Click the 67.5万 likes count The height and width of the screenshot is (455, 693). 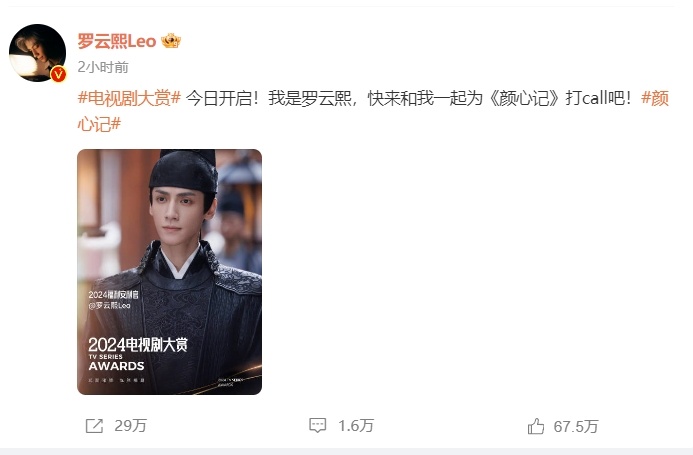click(576, 427)
